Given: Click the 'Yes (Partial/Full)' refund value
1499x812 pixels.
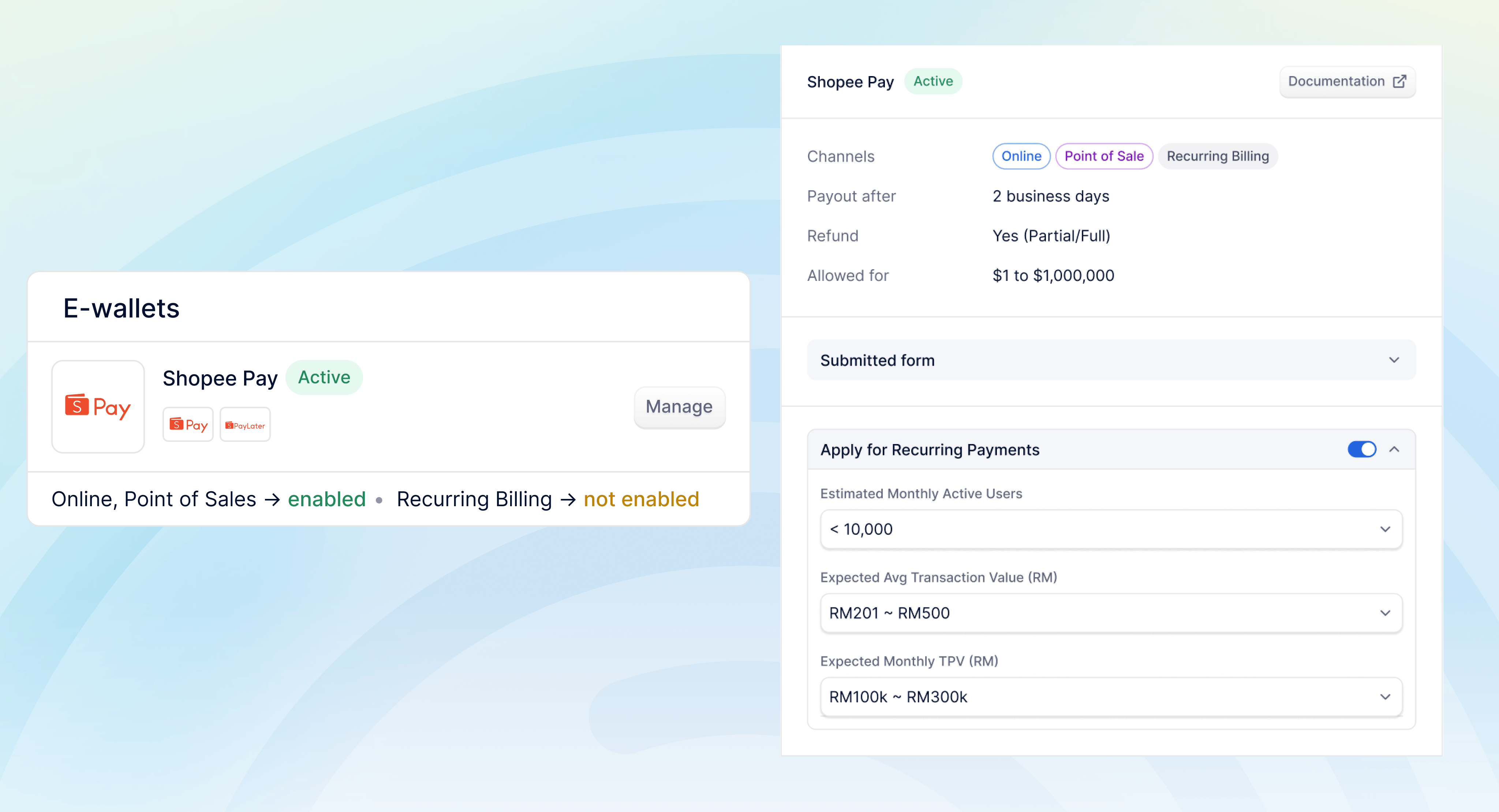Looking at the screenshot, I should (x=1051, y=236).
